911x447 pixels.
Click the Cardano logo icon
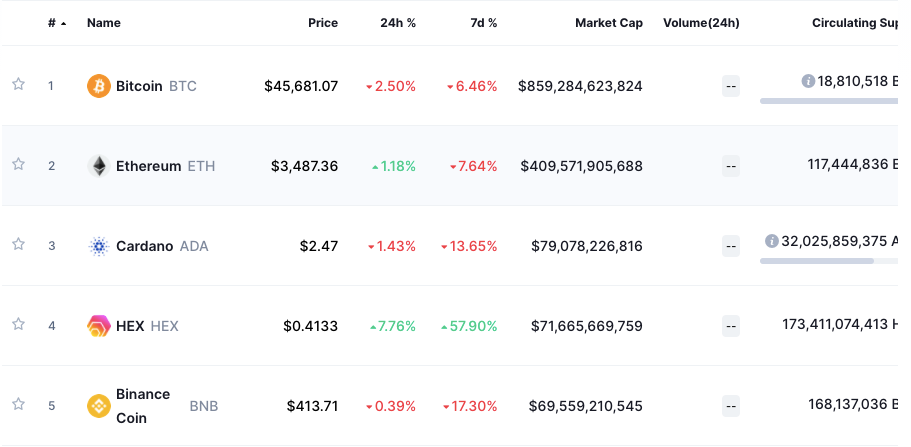98,246
